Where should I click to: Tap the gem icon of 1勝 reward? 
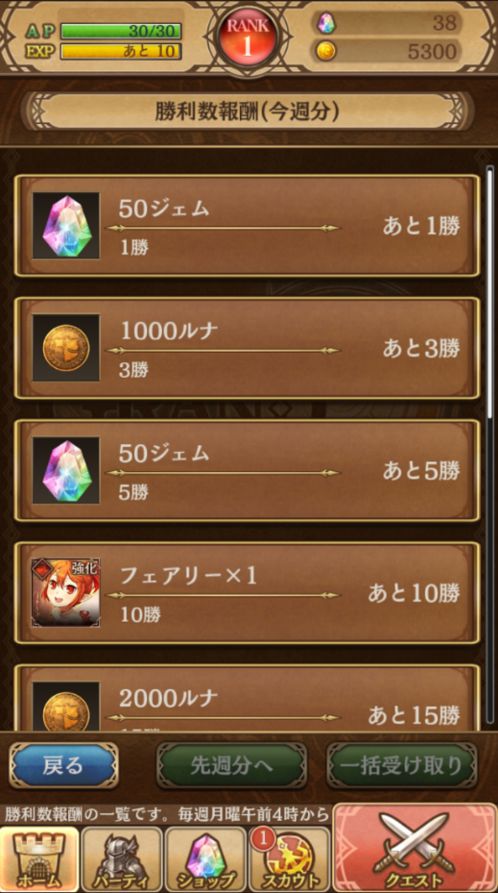click(x=66, y=226)
